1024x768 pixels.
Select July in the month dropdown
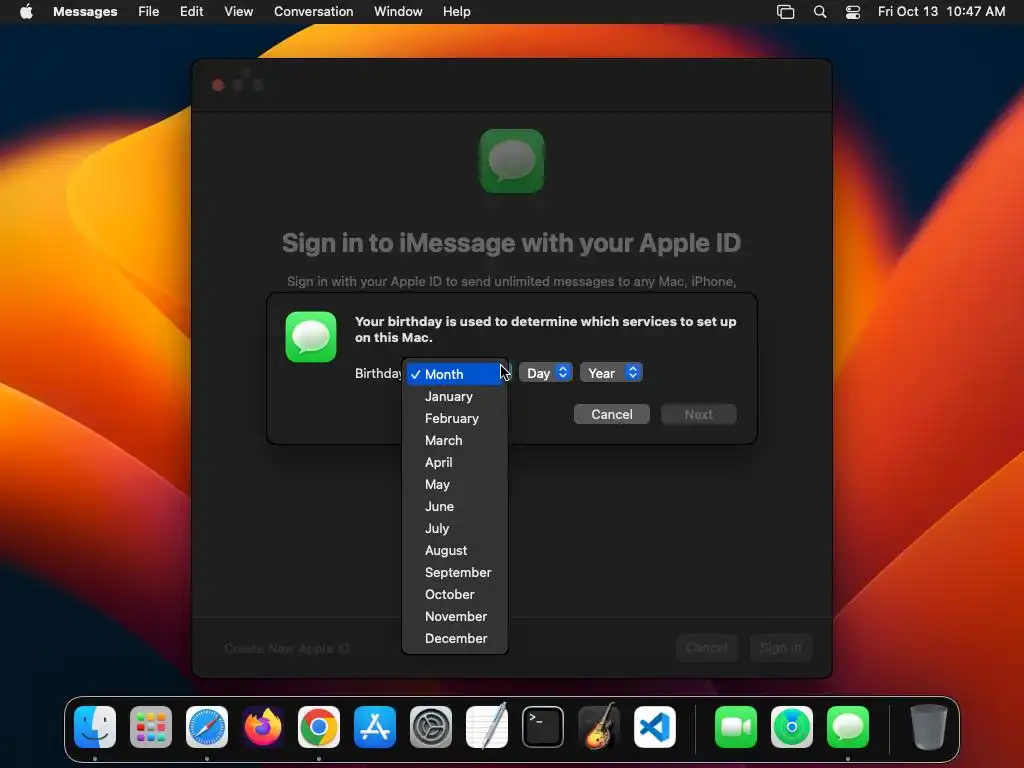[x=455, y=528]
